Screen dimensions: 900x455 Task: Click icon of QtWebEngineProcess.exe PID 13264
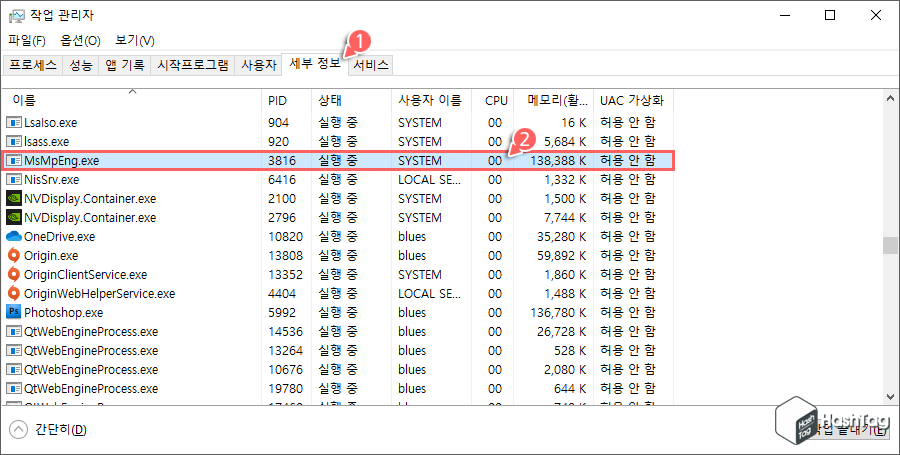click(13, 350)
